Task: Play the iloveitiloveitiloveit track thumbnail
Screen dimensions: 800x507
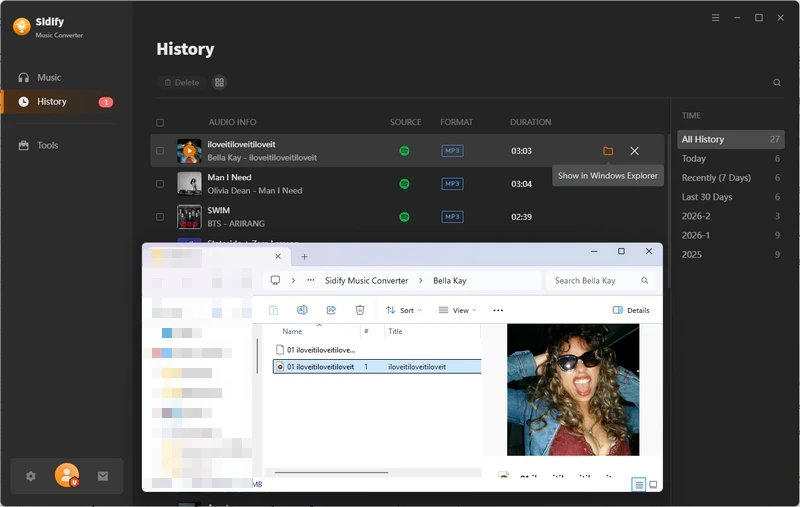Action: point(189,151)
